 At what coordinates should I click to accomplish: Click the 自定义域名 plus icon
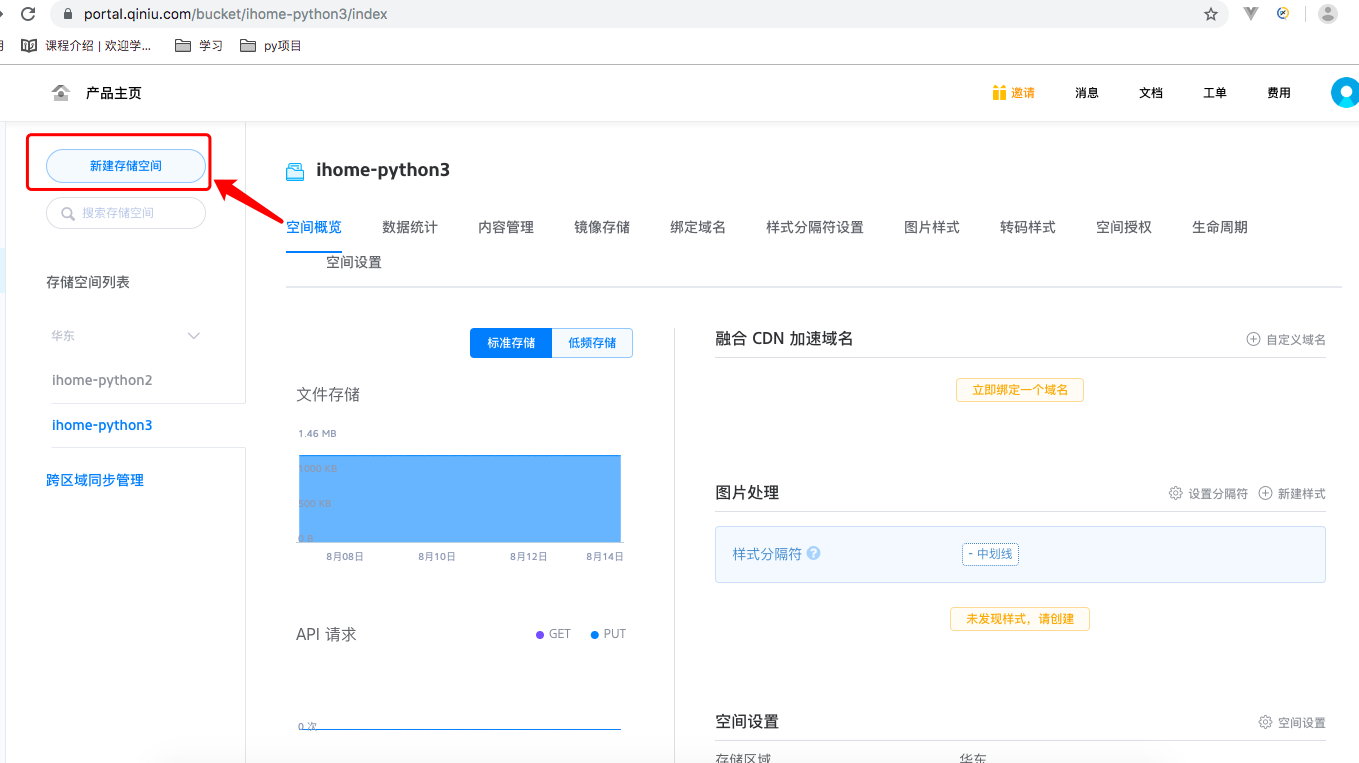coord(1252,338)
